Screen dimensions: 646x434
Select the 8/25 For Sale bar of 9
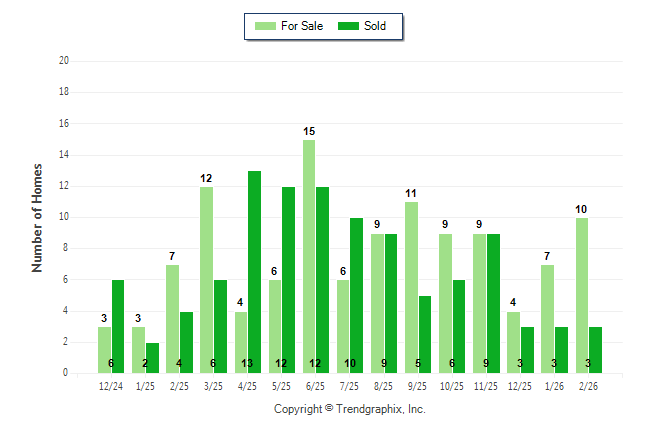[x=377, y=303]
